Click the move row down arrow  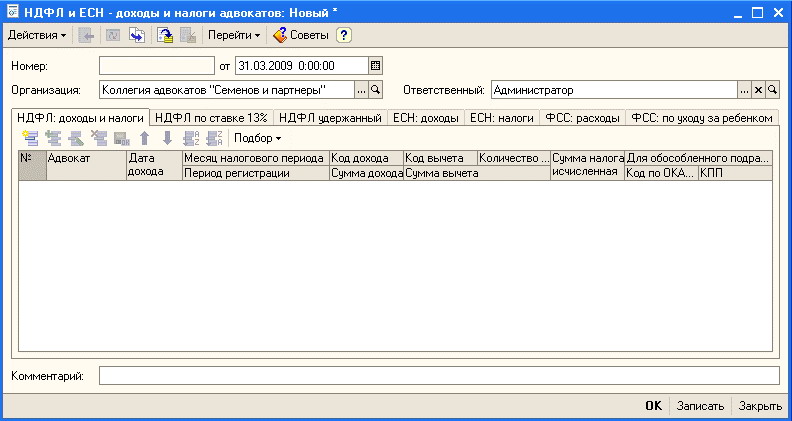click(x=167, y=138)
